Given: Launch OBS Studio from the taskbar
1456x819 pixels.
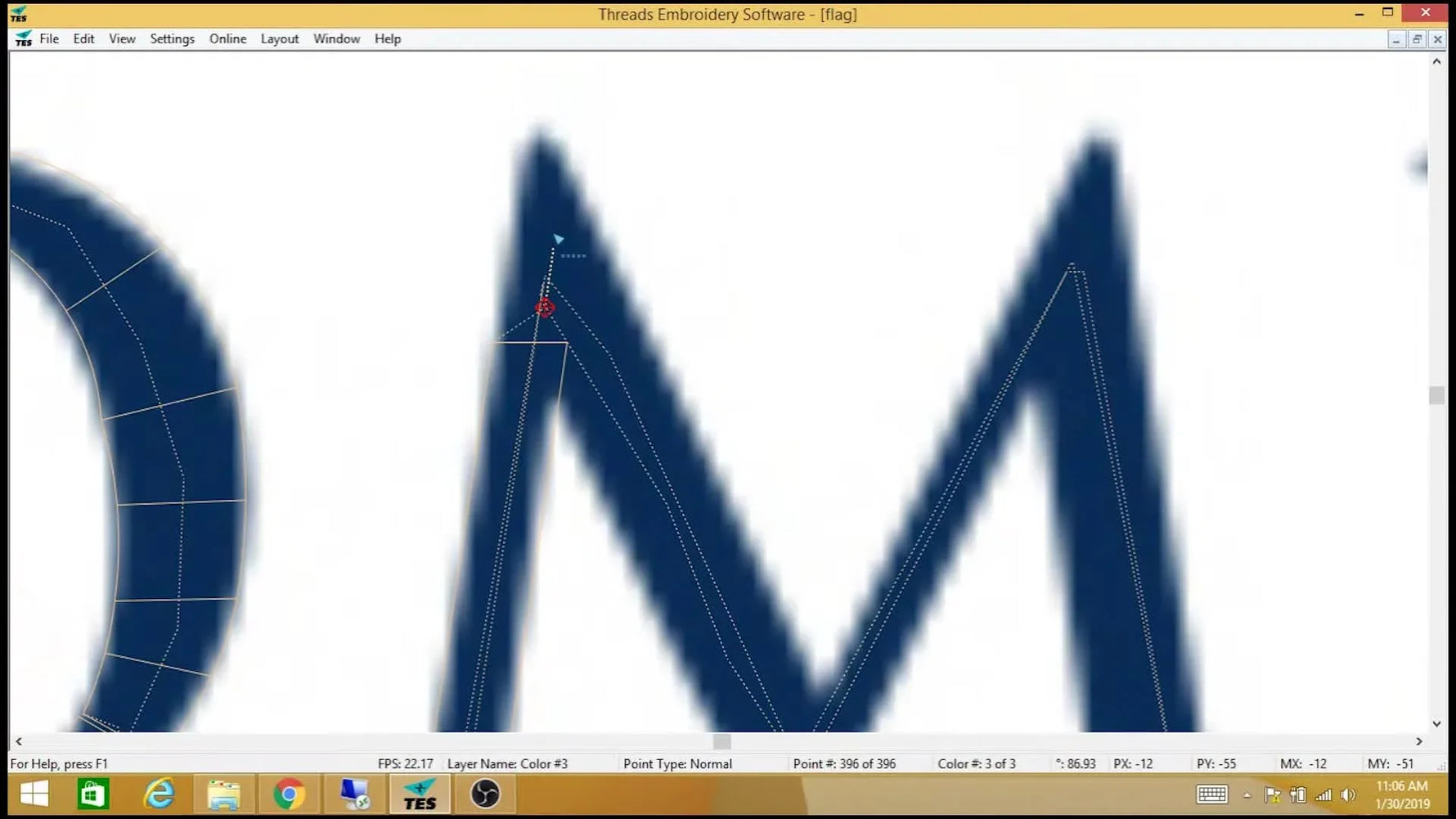Looking at the screenshot, I should coord(485,793).
